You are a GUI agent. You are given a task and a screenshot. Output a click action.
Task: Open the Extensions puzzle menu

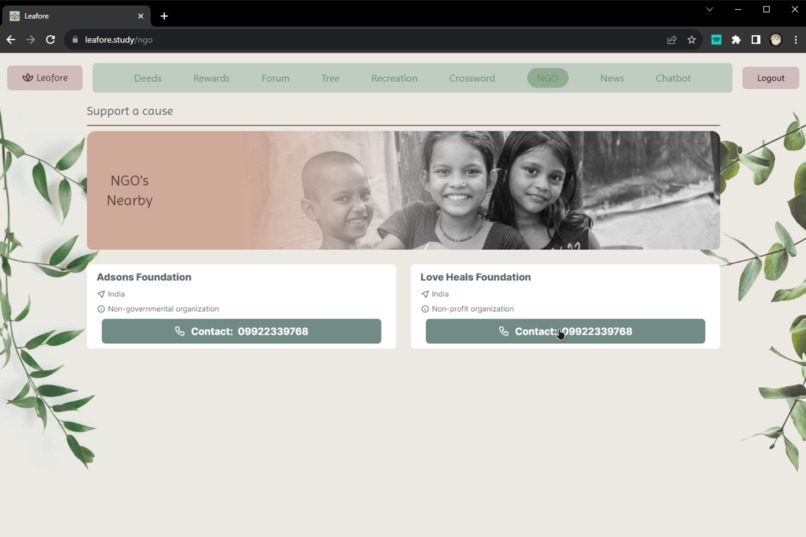(736, 40)
